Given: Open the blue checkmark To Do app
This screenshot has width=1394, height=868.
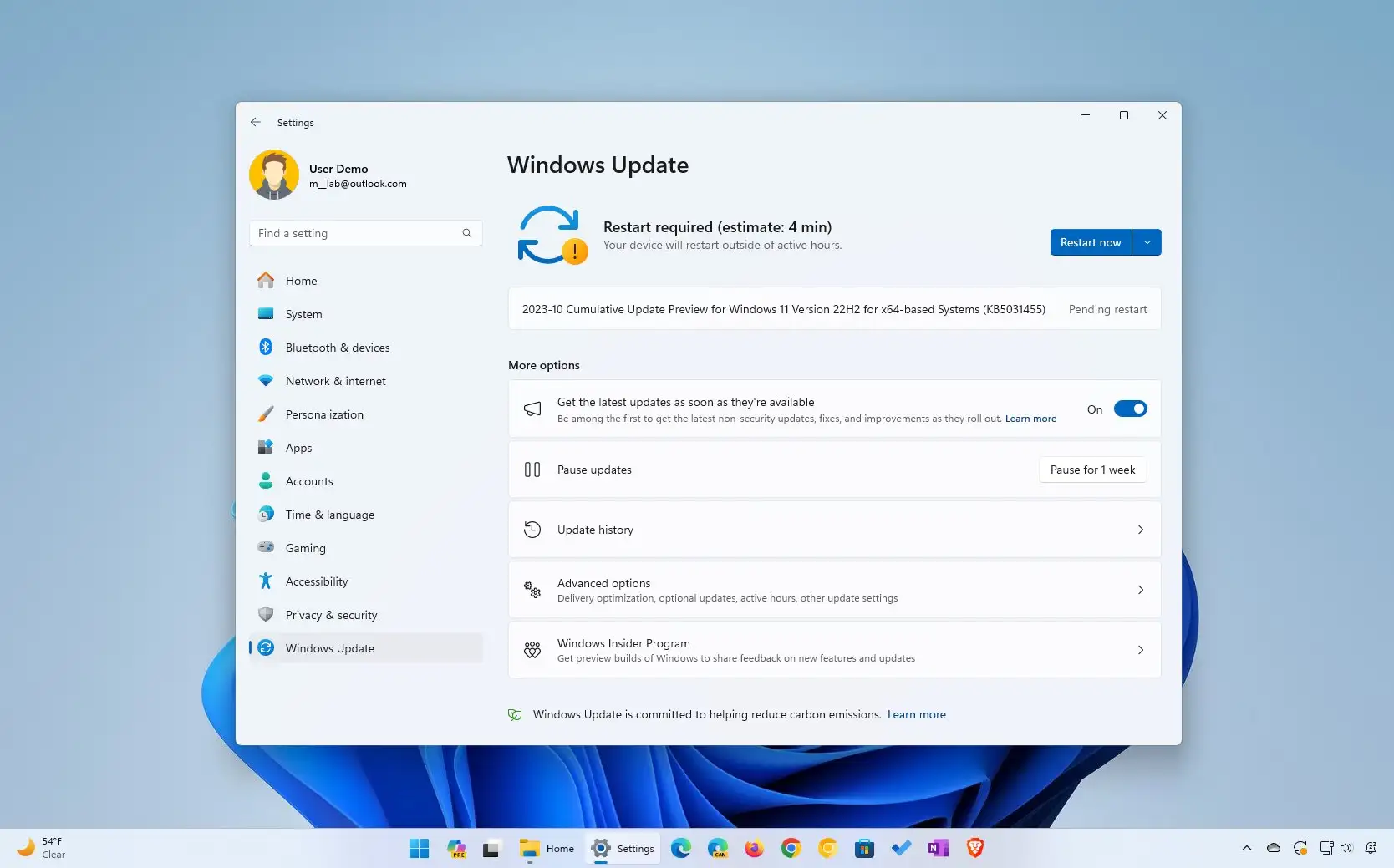Looking at the screenshot, I should tap(901, 849).
